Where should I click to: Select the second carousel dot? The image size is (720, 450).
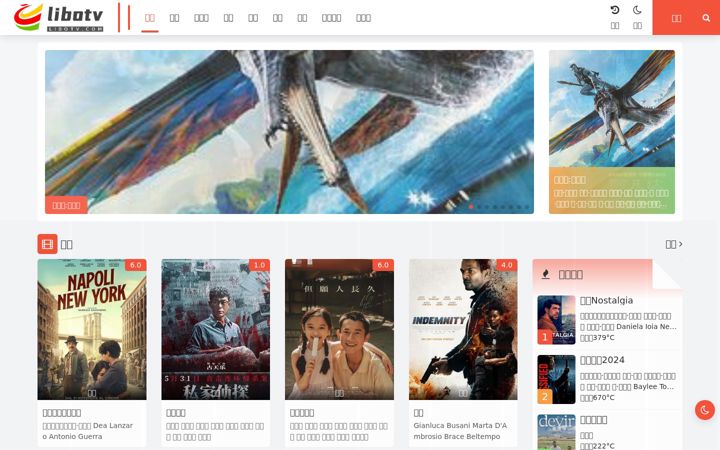pos(479,207)
